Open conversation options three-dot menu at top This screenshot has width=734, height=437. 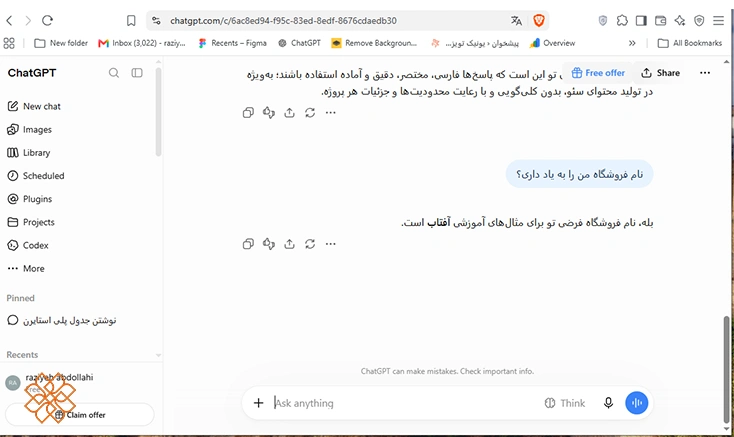[705, 73]
